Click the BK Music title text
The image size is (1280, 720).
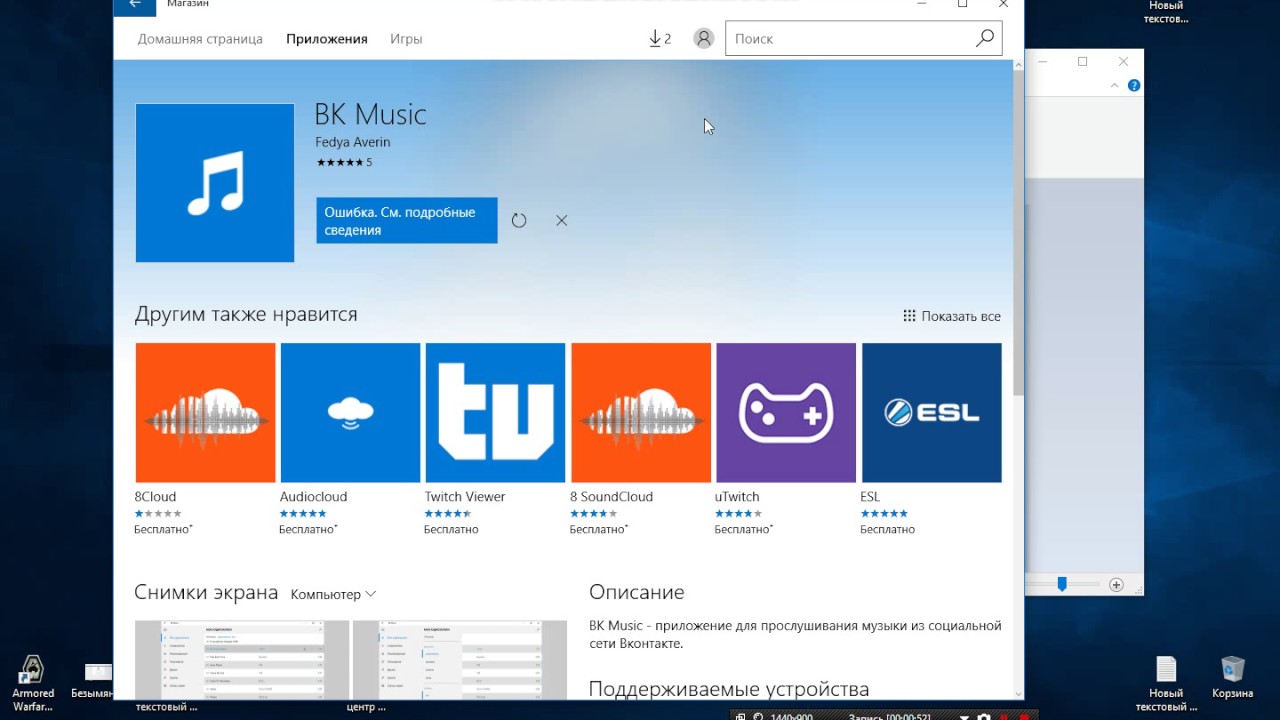pyautogui.click(x=370, y=114)
